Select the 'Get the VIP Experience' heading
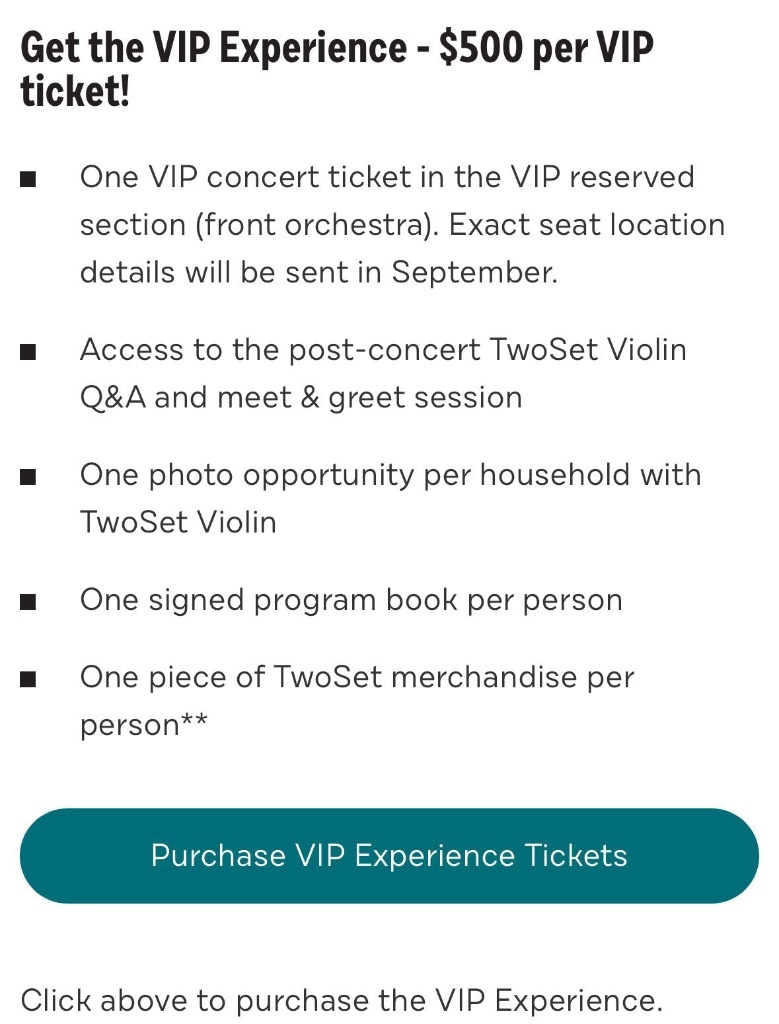 click(x=337, y=69)
